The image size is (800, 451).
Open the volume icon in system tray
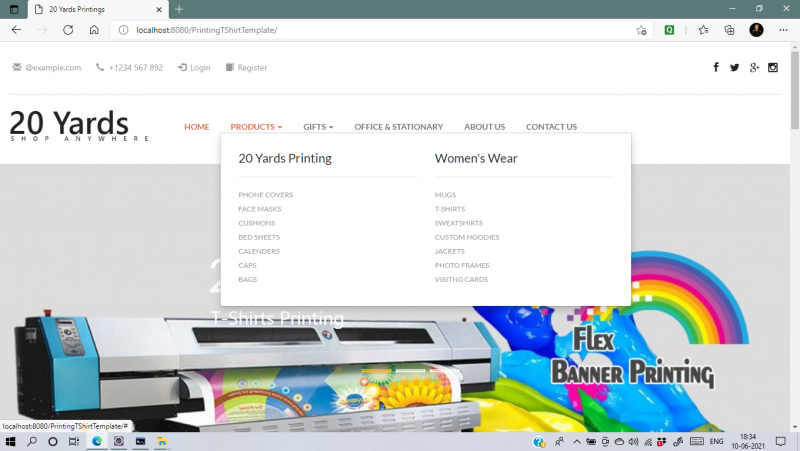(x=633, y=441)
